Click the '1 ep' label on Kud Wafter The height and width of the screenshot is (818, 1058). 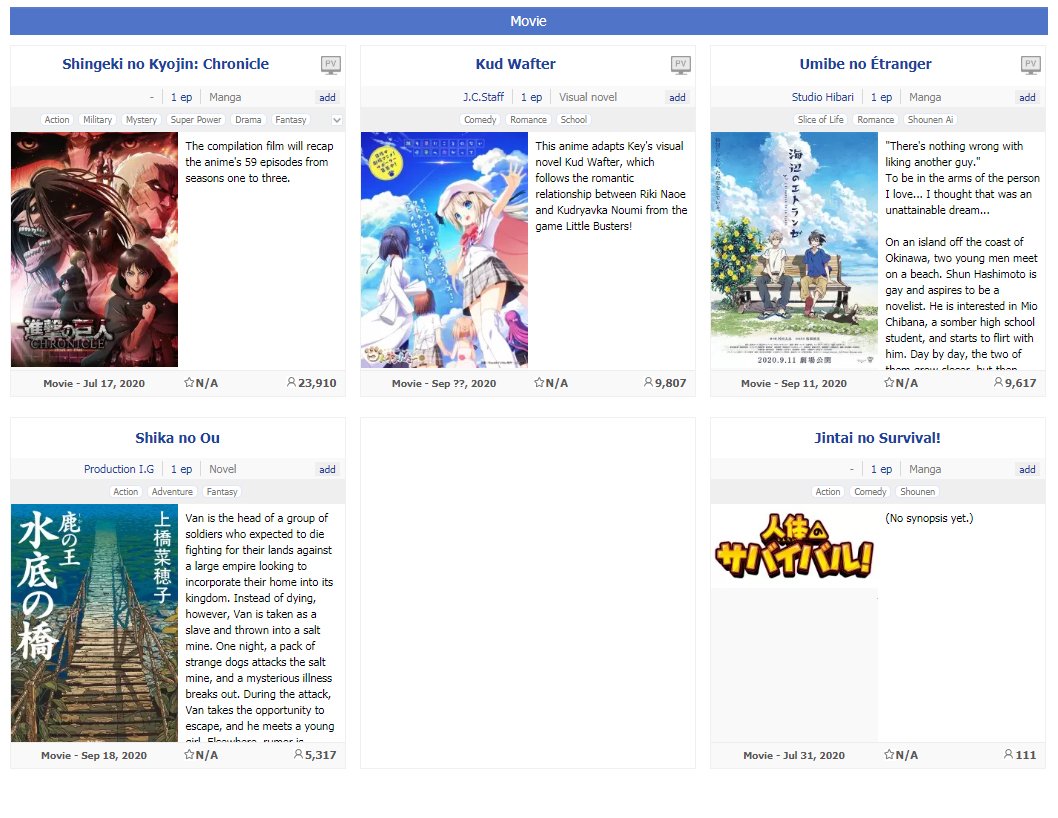531,97
